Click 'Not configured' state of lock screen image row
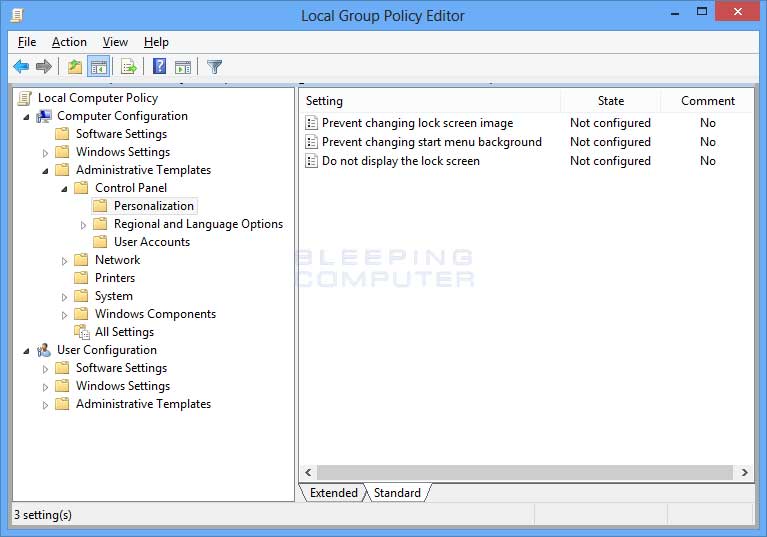 point(610,123)
